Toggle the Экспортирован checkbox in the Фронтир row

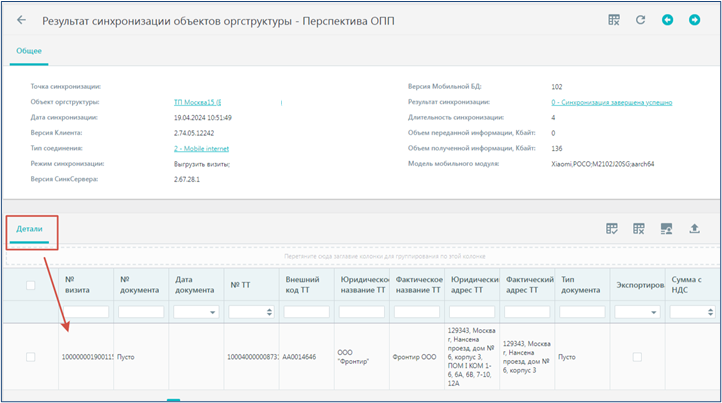tap(637, 357)
